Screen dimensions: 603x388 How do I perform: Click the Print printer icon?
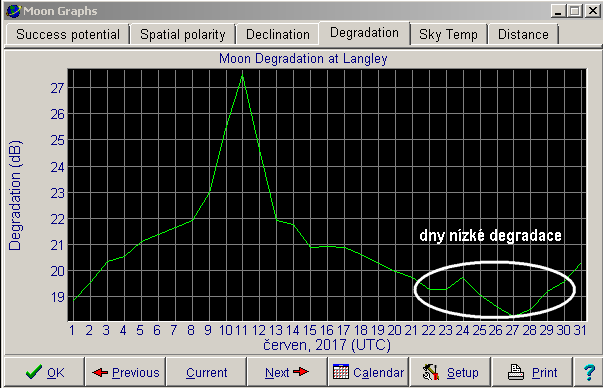516,372
